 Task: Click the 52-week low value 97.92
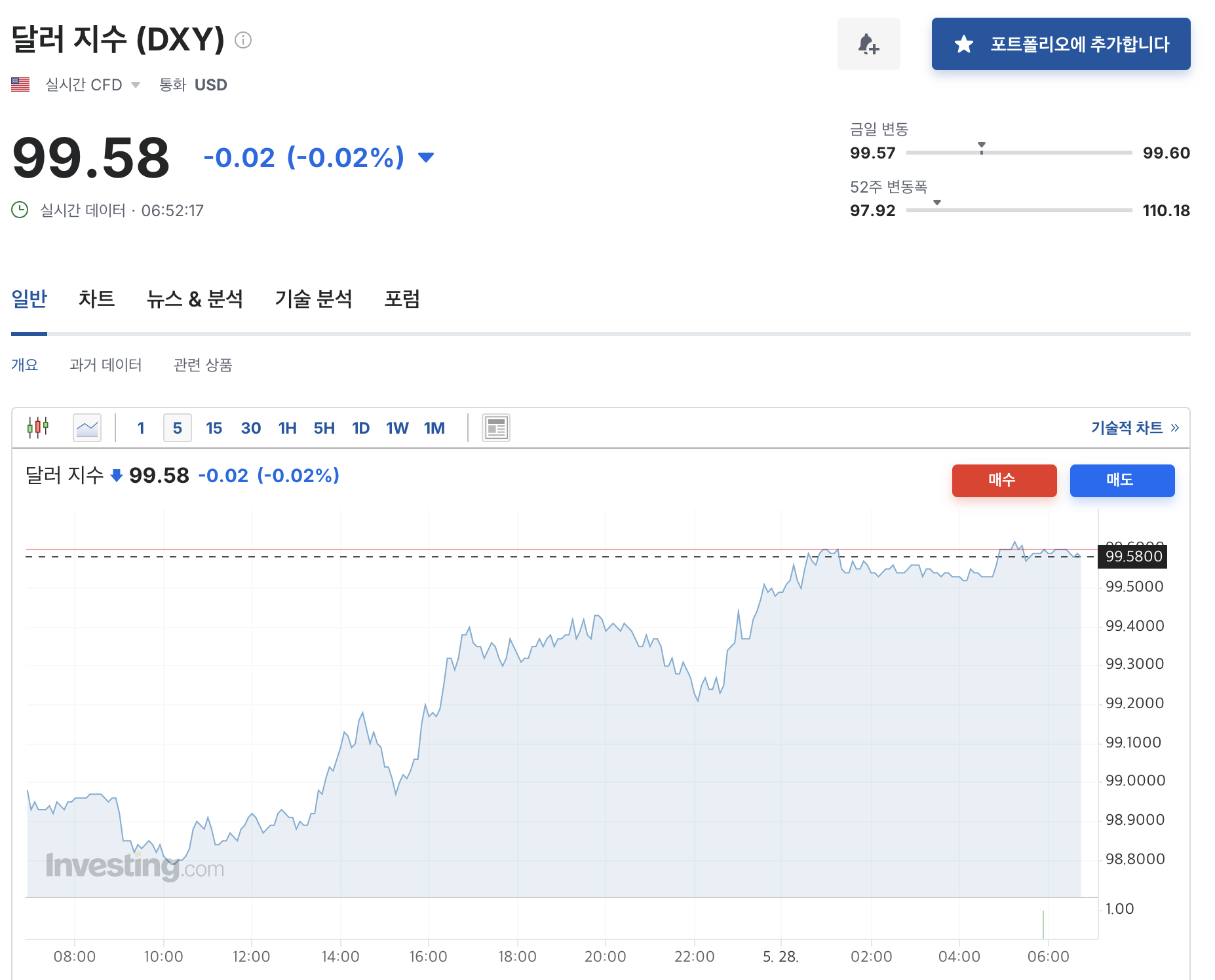[x=873, y=210]
